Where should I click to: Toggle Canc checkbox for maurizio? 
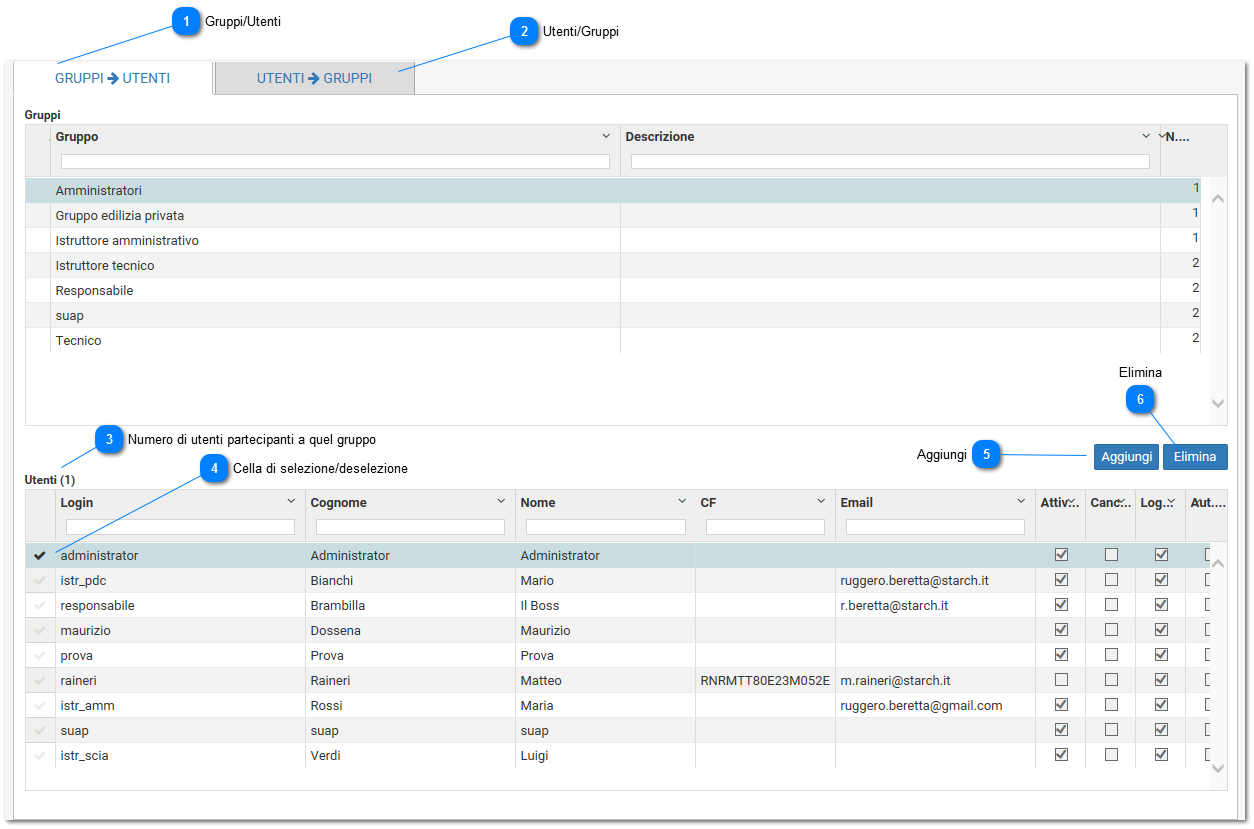1111,629
